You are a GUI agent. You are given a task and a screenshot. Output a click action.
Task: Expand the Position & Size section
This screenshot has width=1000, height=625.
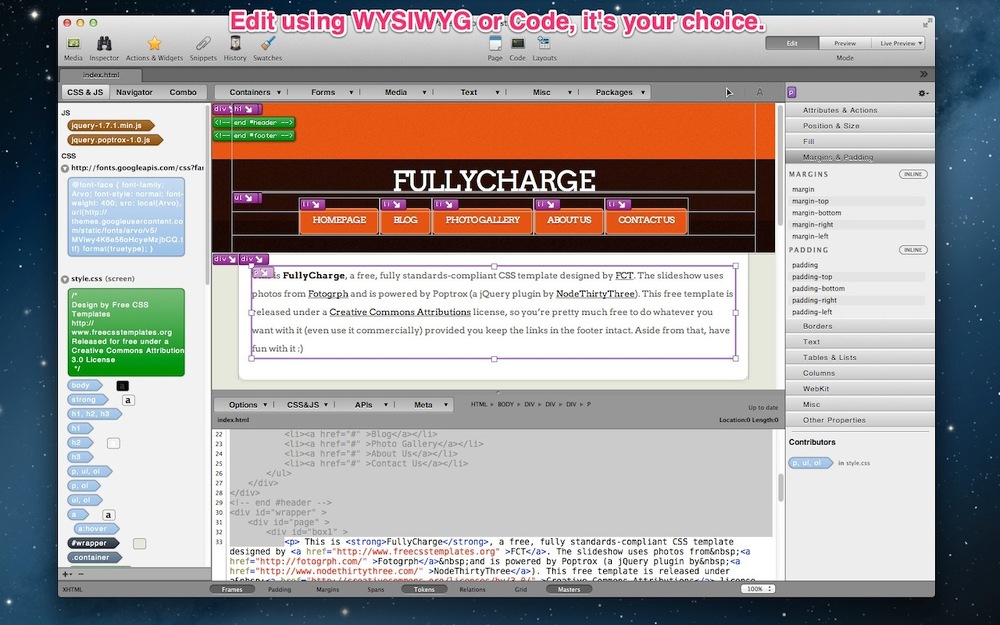pyautogui.click(x=860, y=126)
